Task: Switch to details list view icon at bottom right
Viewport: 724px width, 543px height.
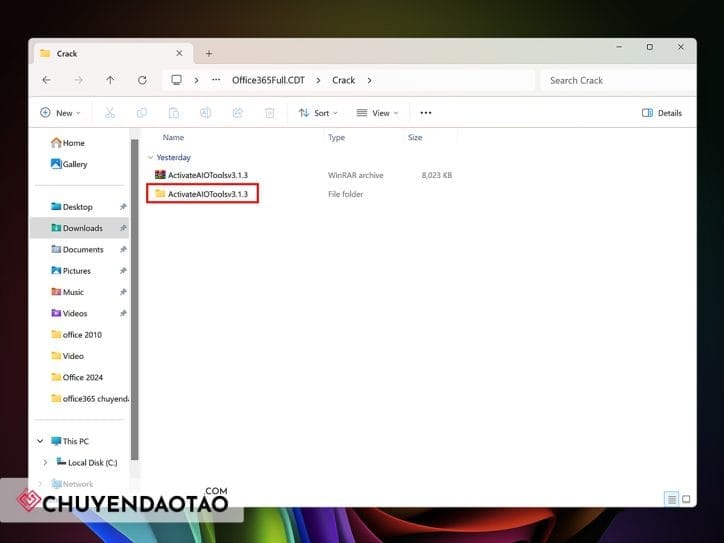Action: tap(672, 499)
